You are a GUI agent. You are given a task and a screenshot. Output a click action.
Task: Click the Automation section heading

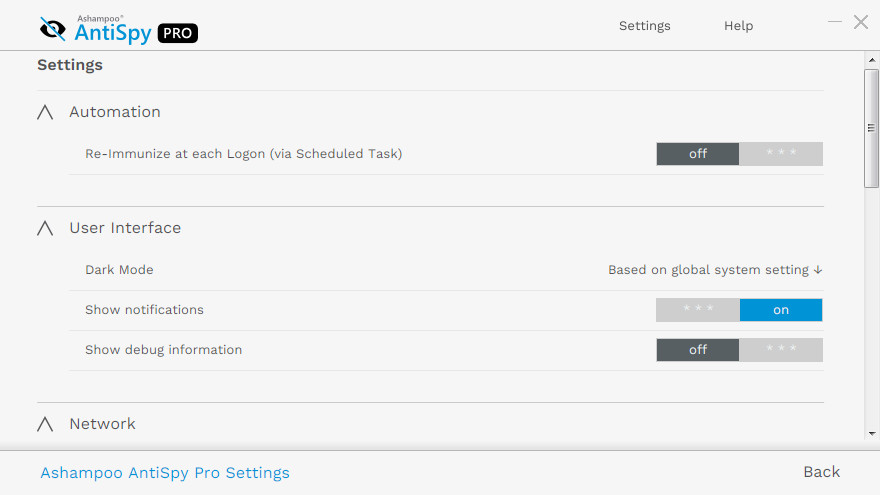click(115, 112)
